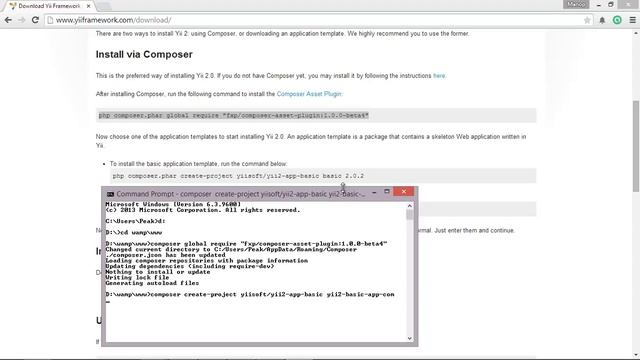Screen dimensions: 640x360
Task: Open the Composer Asset Plugin link
Action: click(x=309, y=94)
